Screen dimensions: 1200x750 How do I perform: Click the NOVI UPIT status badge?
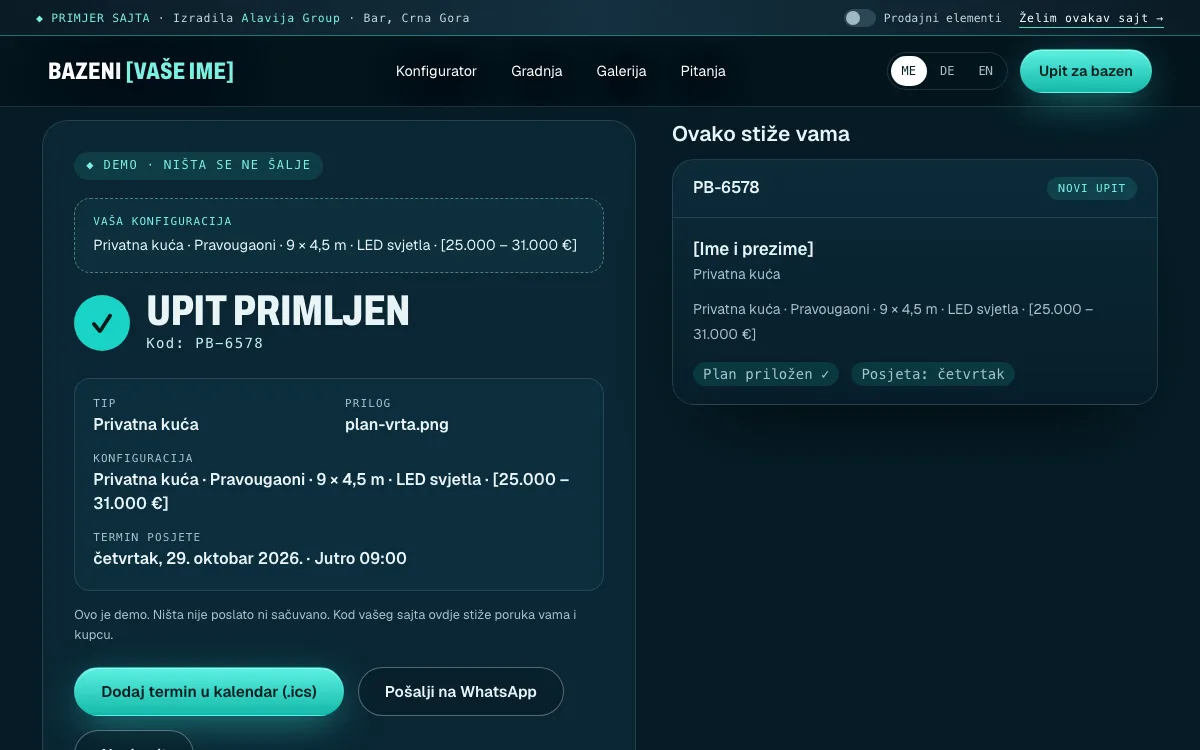point(1092,188)
